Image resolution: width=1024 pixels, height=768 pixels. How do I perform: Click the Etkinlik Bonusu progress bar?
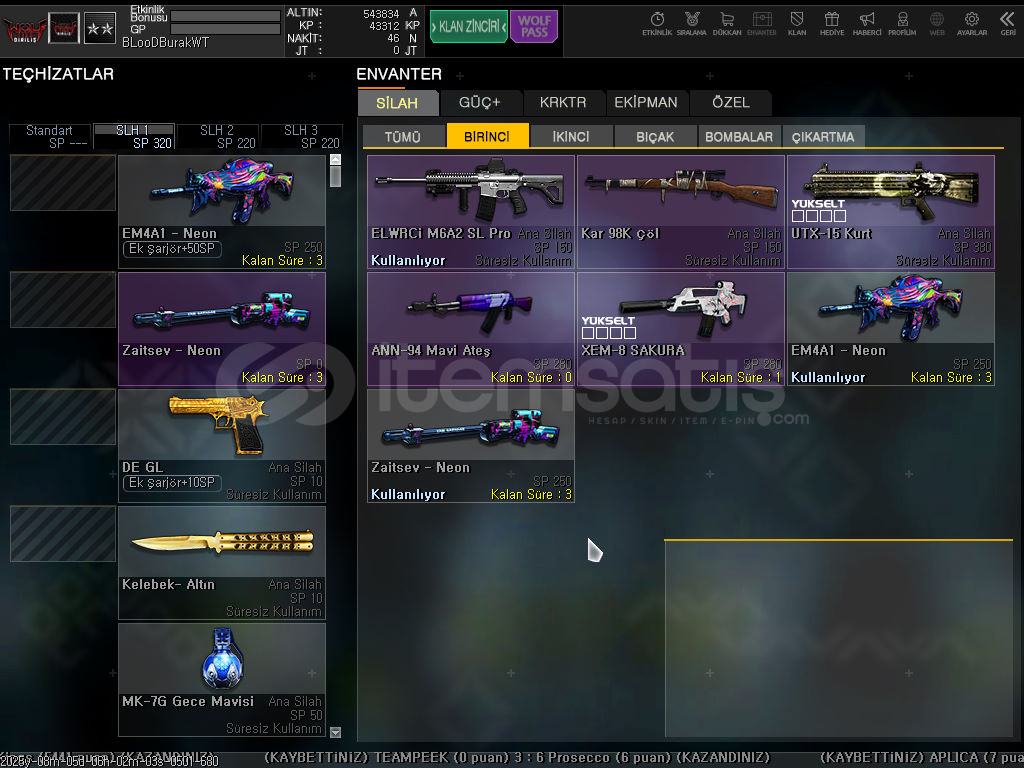pos(225,16)
